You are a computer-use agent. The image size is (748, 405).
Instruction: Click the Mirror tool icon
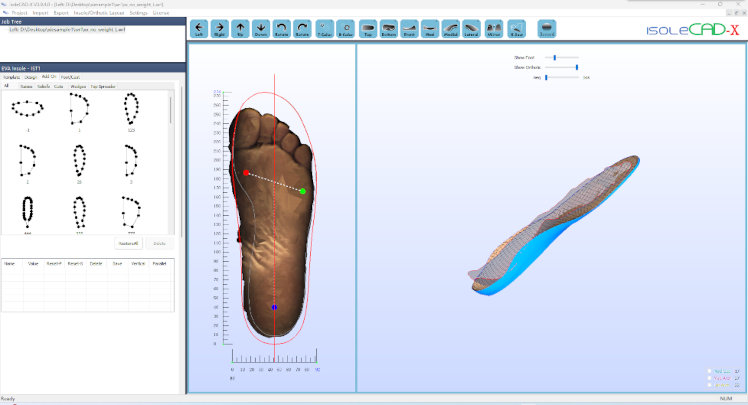[x=492, y=29]
